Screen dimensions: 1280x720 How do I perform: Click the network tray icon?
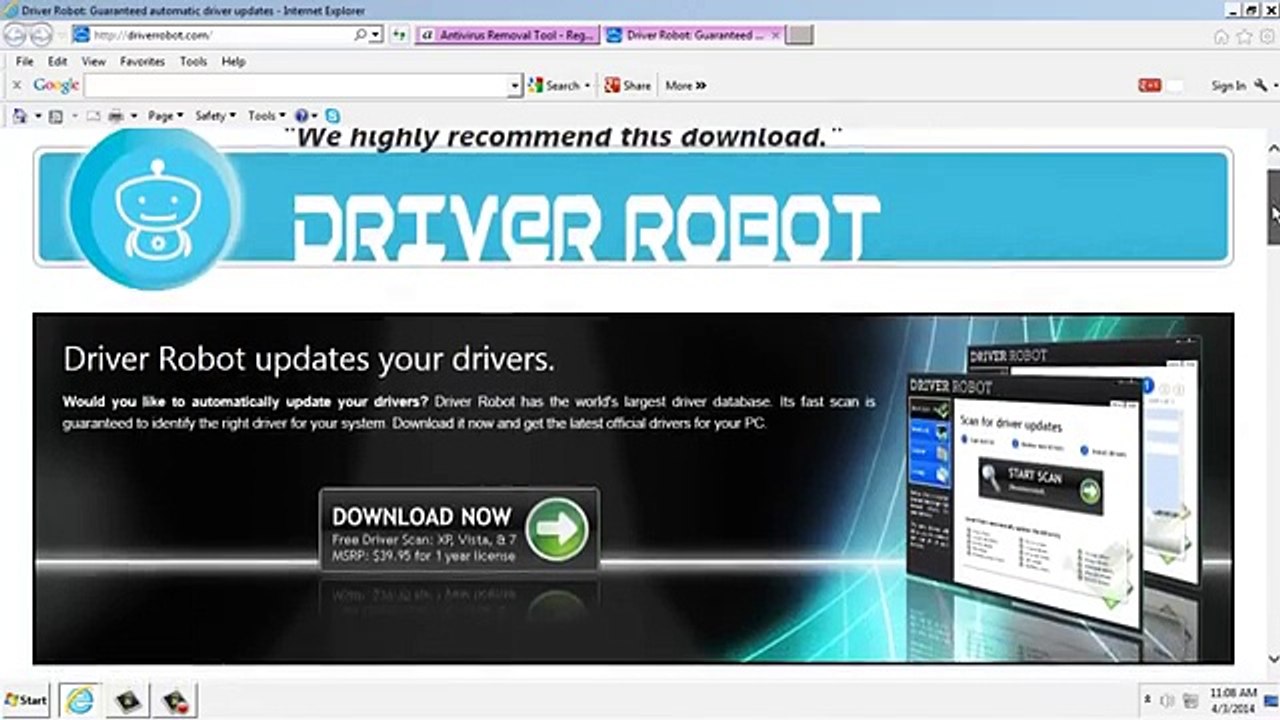(x=1190, y=701)
